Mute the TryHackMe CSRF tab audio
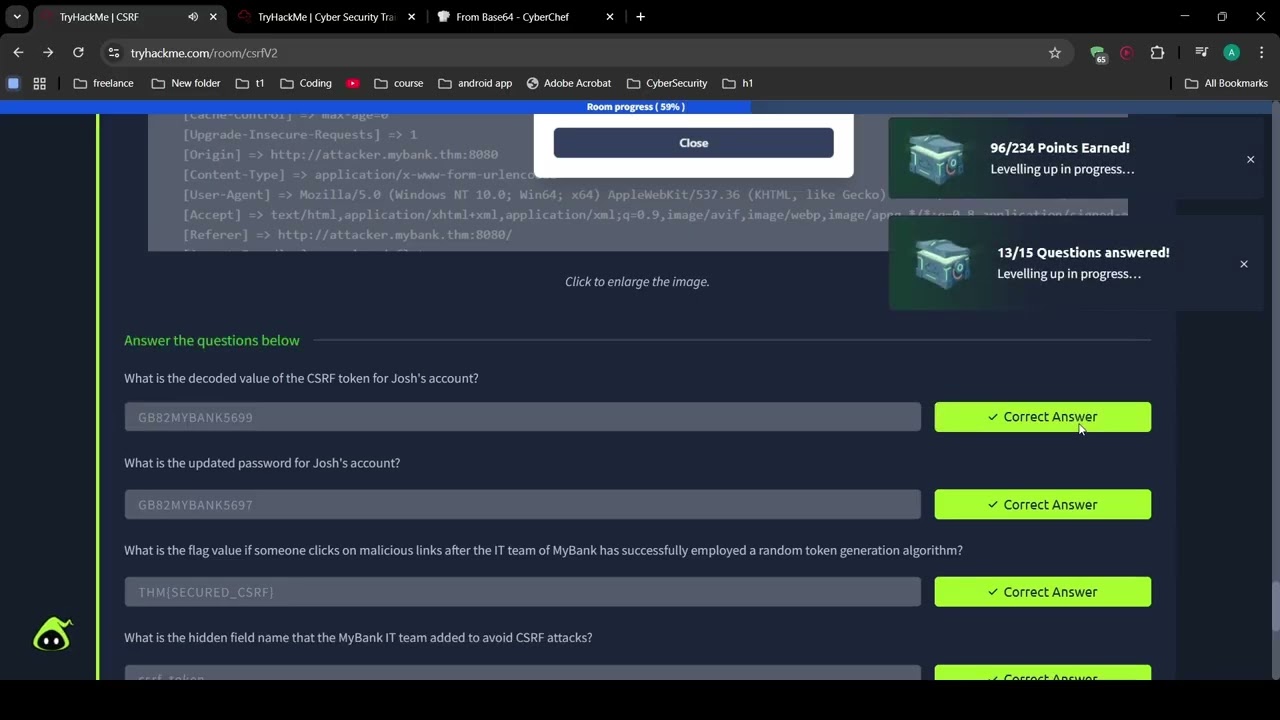This screenshot has width=1280, height=720. (193, 17)
